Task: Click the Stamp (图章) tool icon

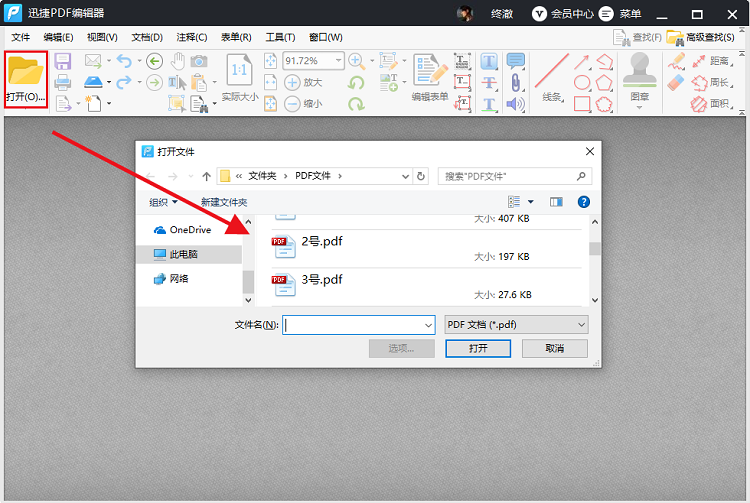Action: (640, 72)
